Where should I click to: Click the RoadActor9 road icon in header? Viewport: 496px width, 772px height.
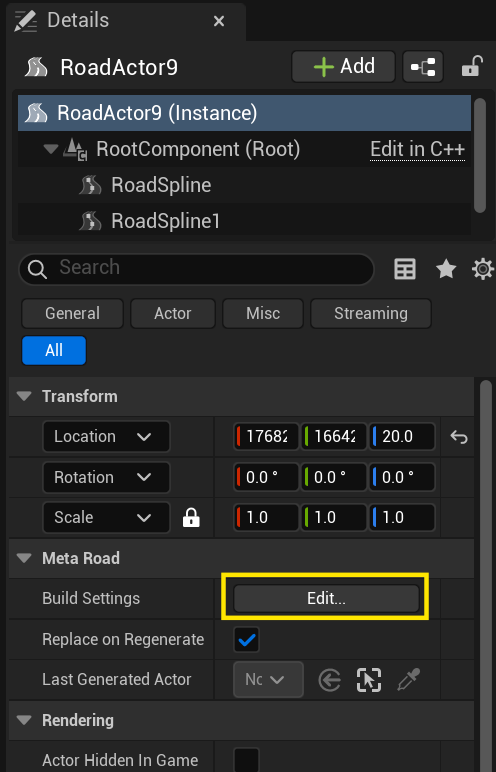36,67
